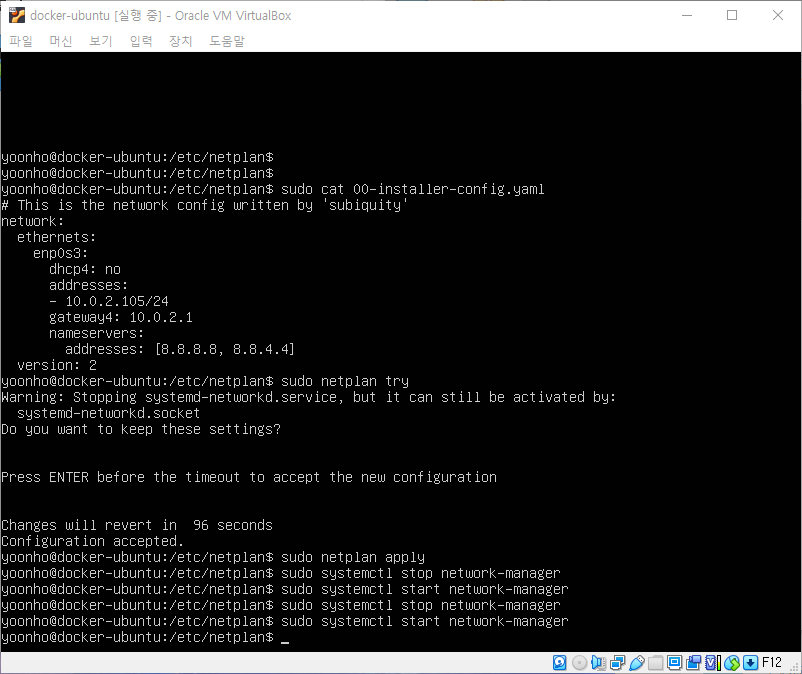Open the 입력 menu
The width and height of the screenshot is (802, 674).
point(141,41)
